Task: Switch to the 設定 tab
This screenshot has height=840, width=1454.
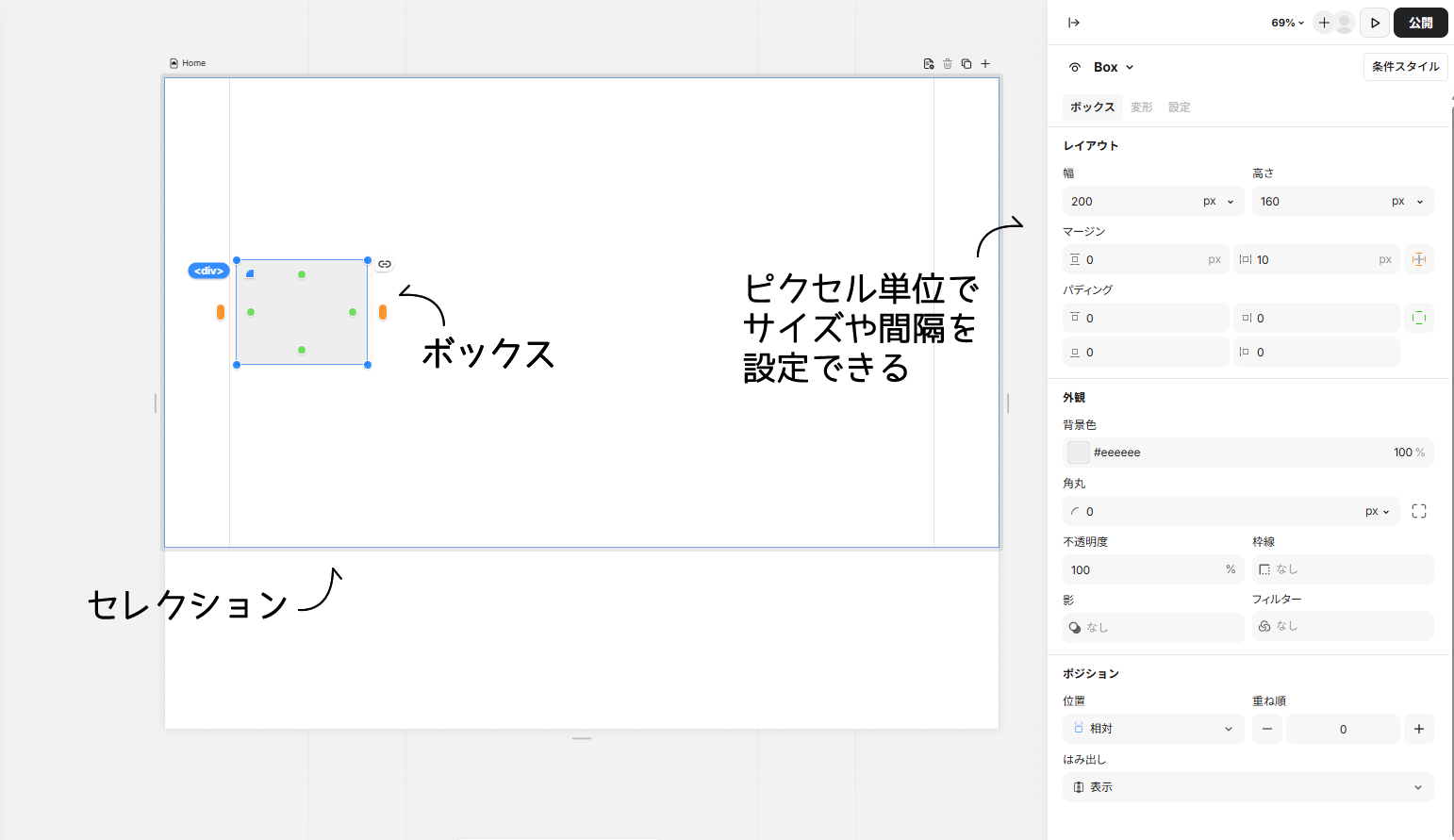Action: pos(1179,107)
